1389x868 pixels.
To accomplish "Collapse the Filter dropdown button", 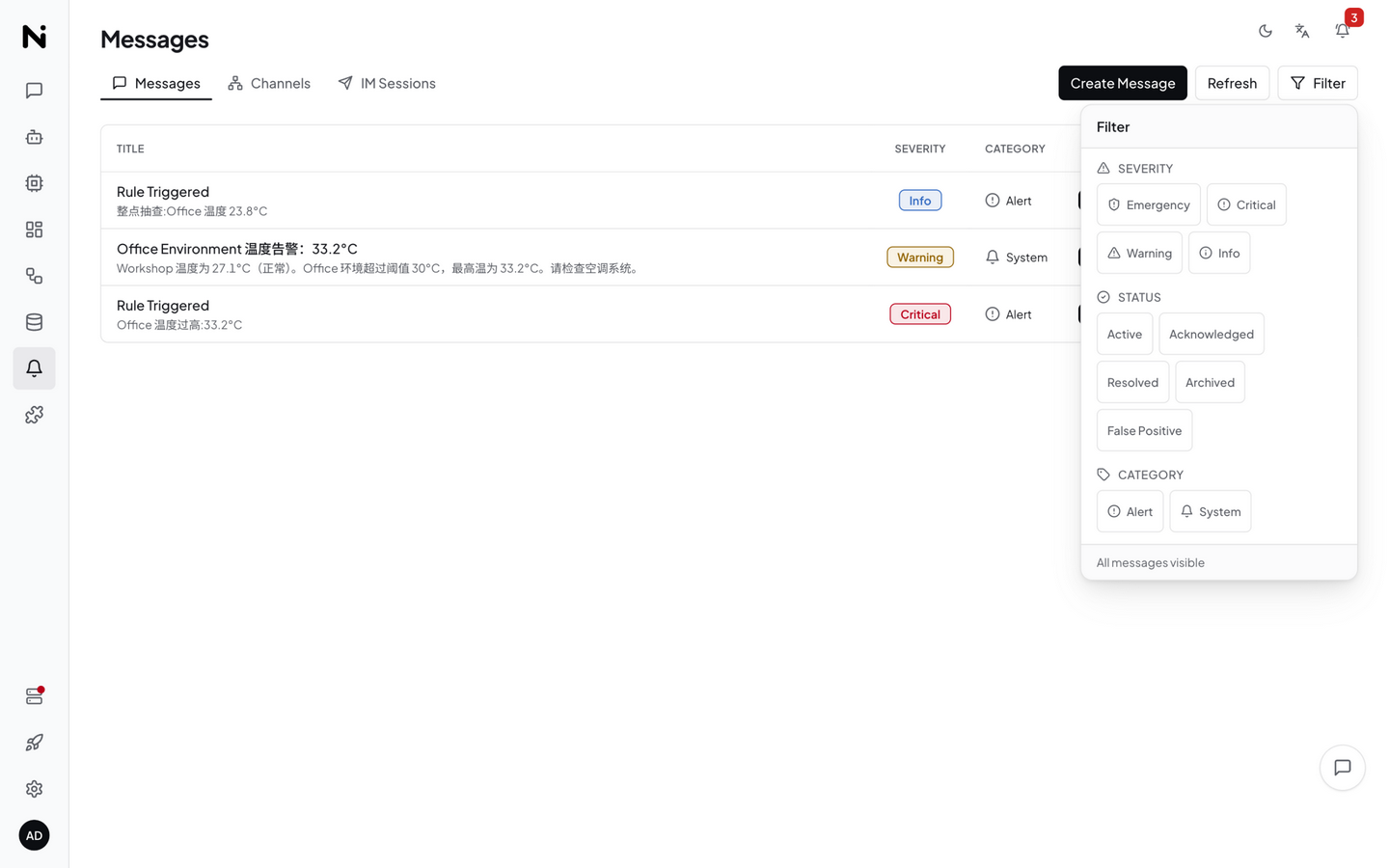I will point(1318,83).
